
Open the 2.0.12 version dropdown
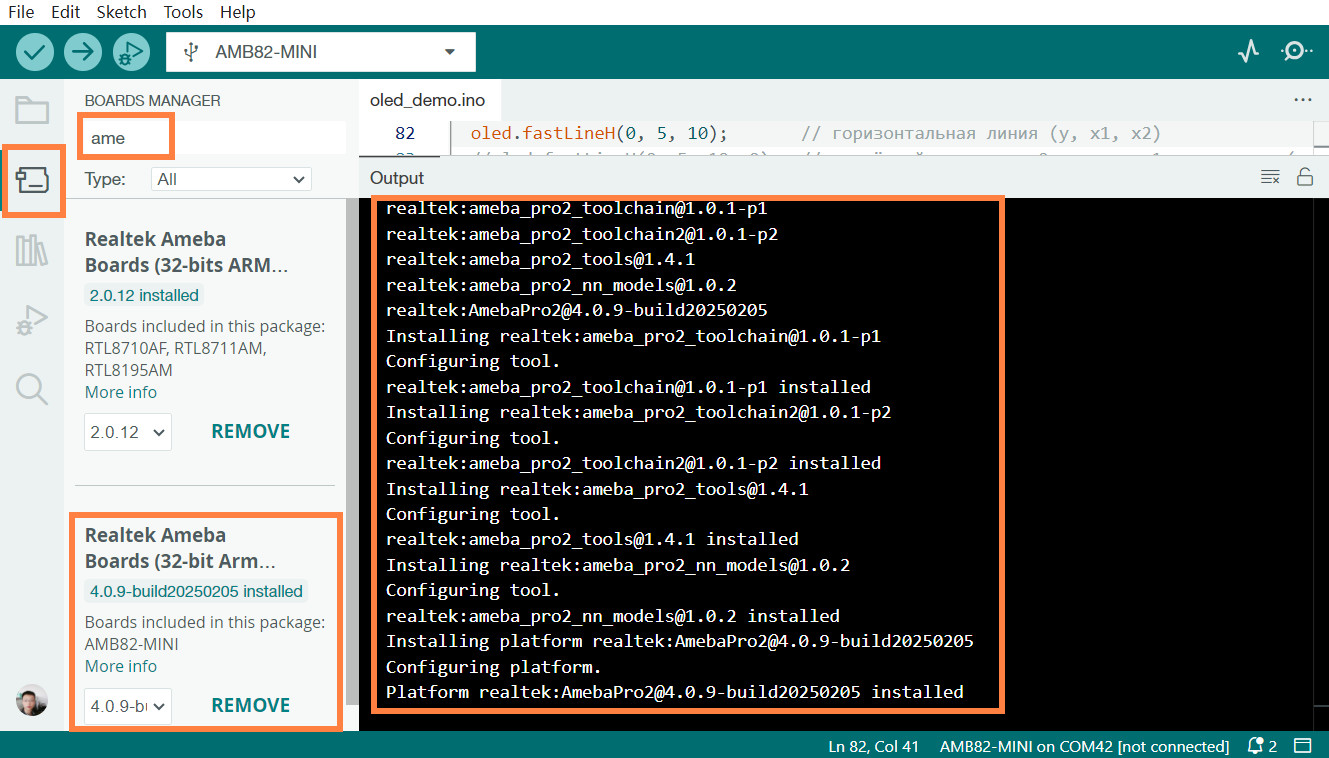pos(128,432)
